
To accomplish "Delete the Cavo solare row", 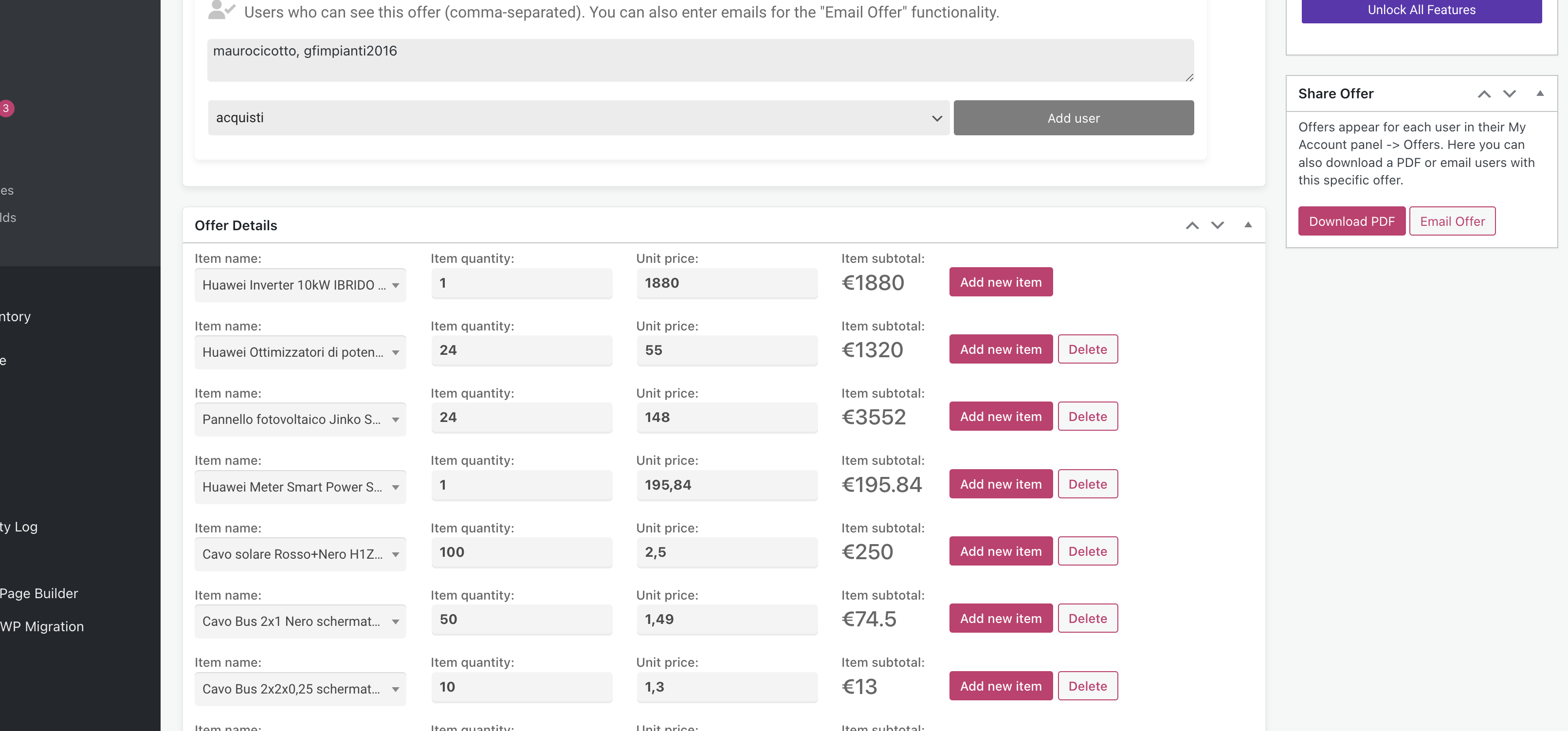I will tap(1088, 551).
